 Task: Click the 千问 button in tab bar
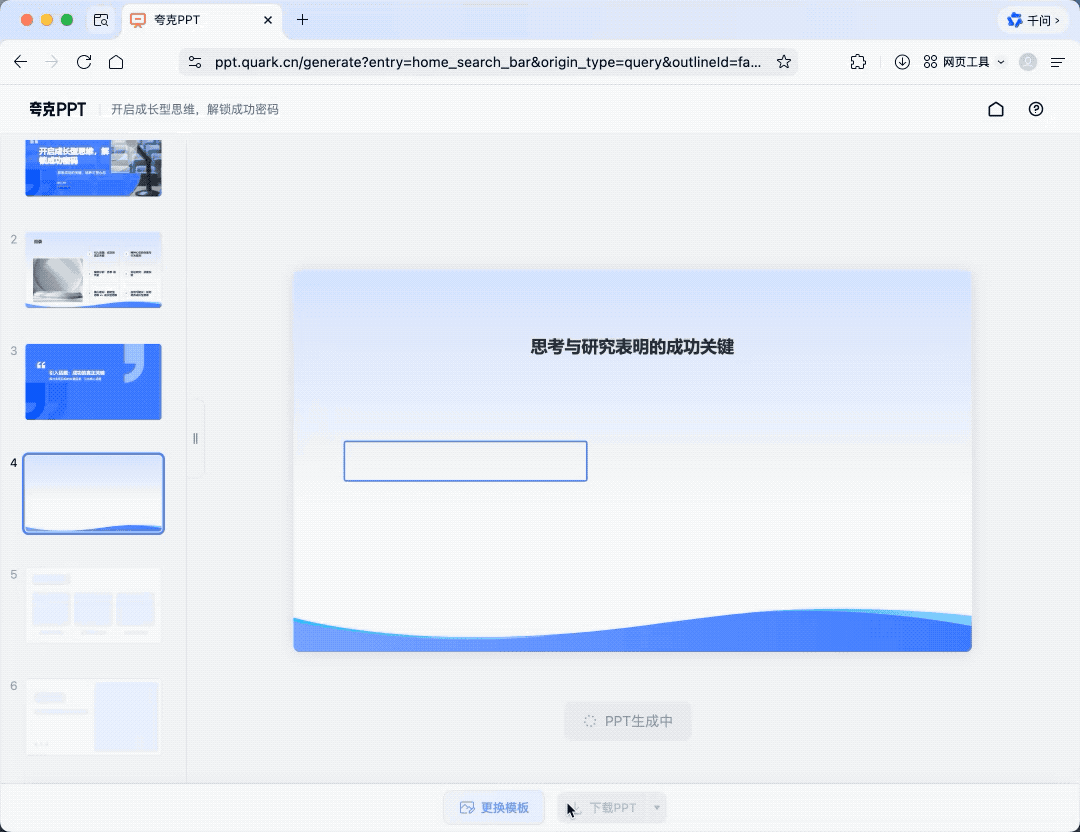click(x=1033, y=20)
